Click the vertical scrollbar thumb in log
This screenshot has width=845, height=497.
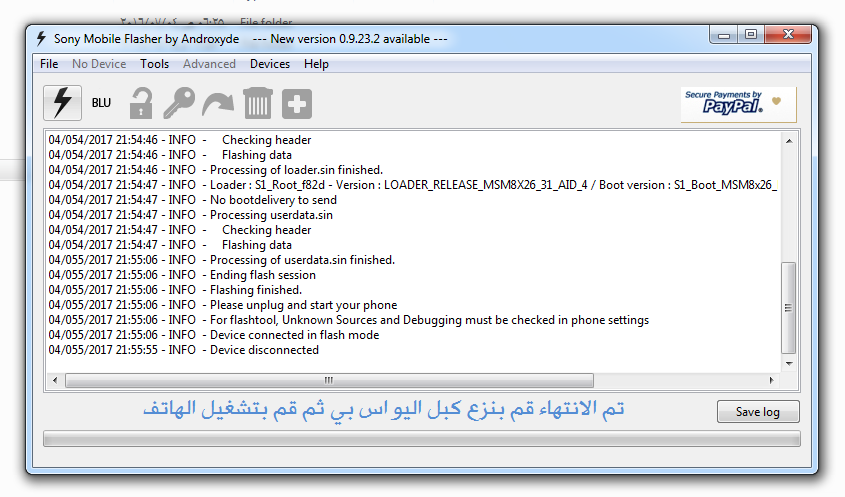coord(789,308)
